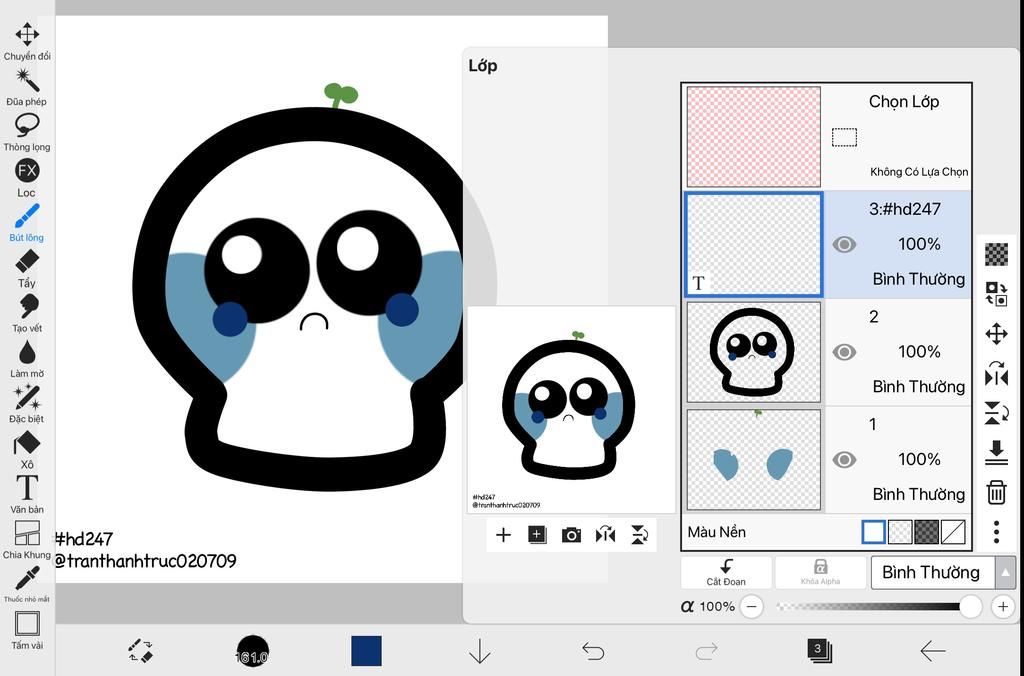The height and width of the screenshot is (676, 1024).
Task: Tap the down arrow in bottom bar
Action: tap(480, 651)
